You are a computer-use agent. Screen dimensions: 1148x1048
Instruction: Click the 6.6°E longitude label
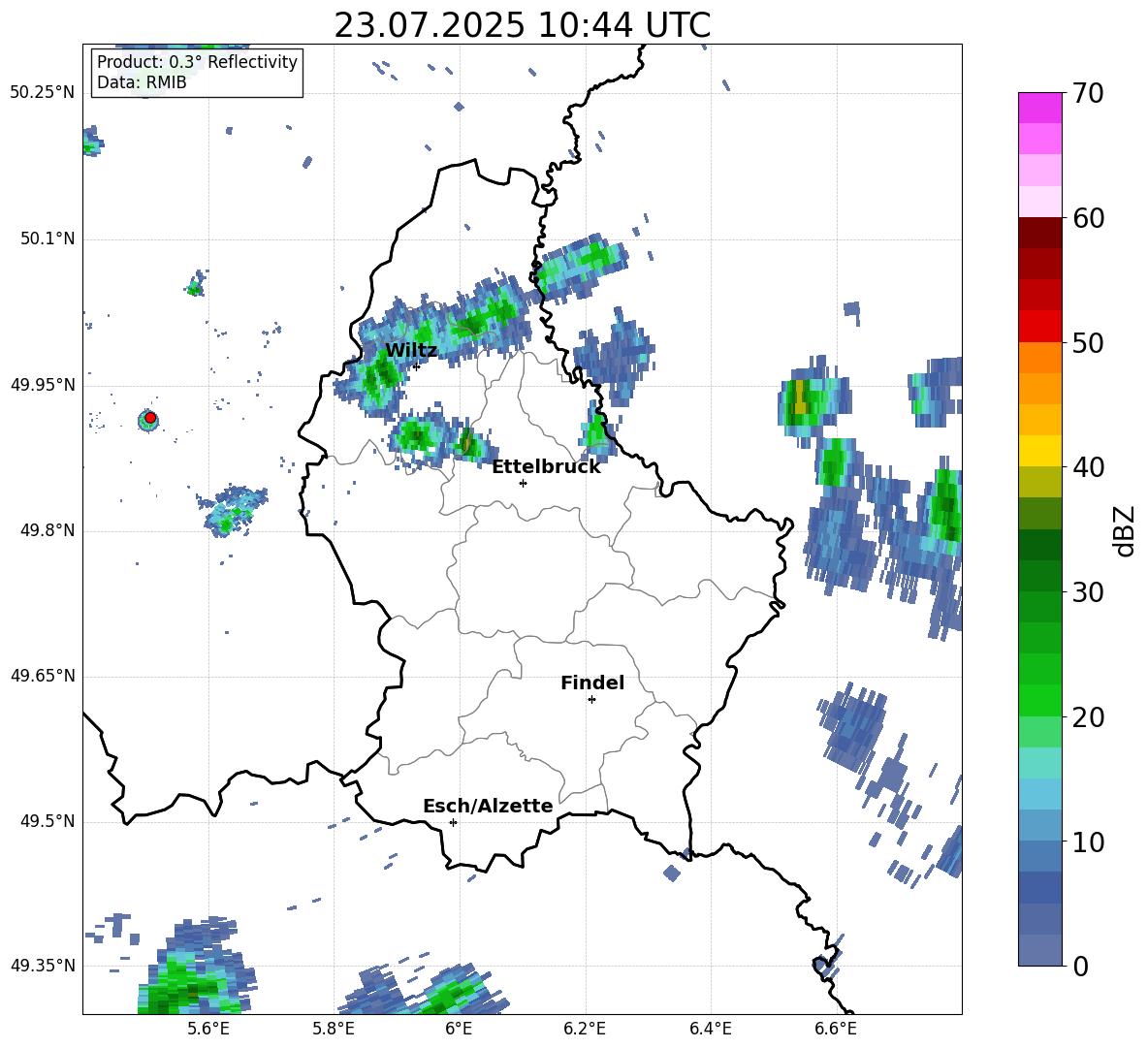[836, 1029]
